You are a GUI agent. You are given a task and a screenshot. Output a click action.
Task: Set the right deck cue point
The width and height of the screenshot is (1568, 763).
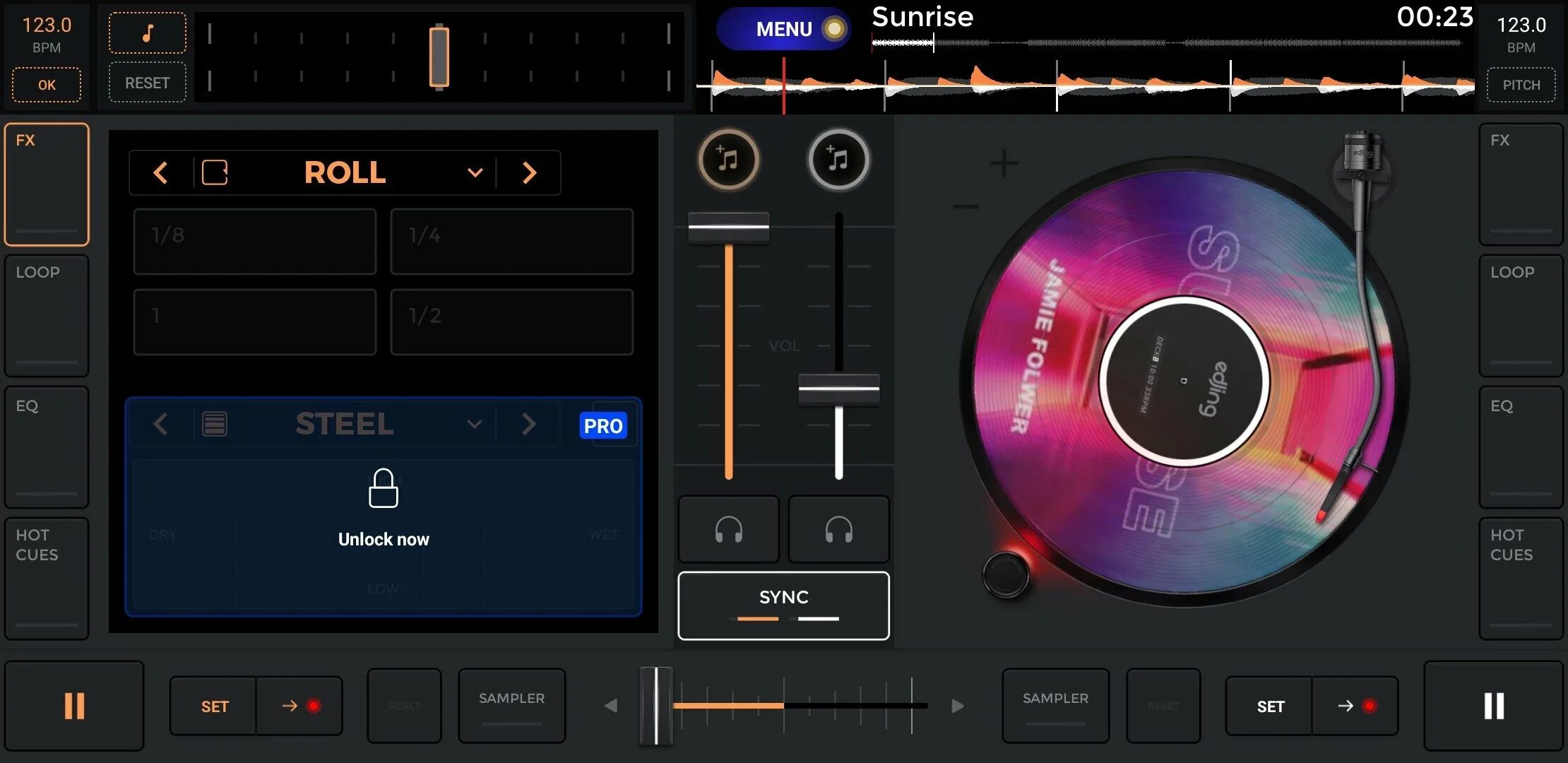click(1269, 706)
